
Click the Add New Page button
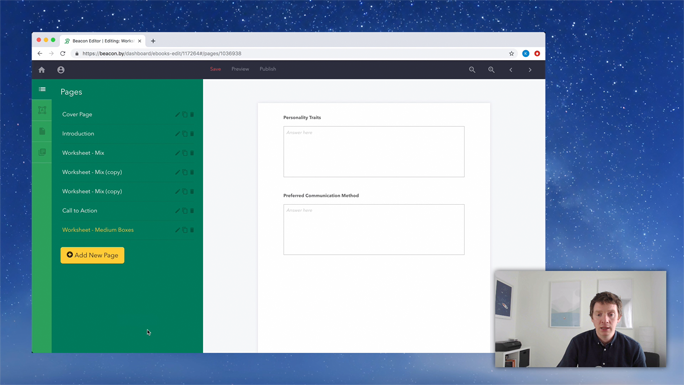[x=92, y=255]
